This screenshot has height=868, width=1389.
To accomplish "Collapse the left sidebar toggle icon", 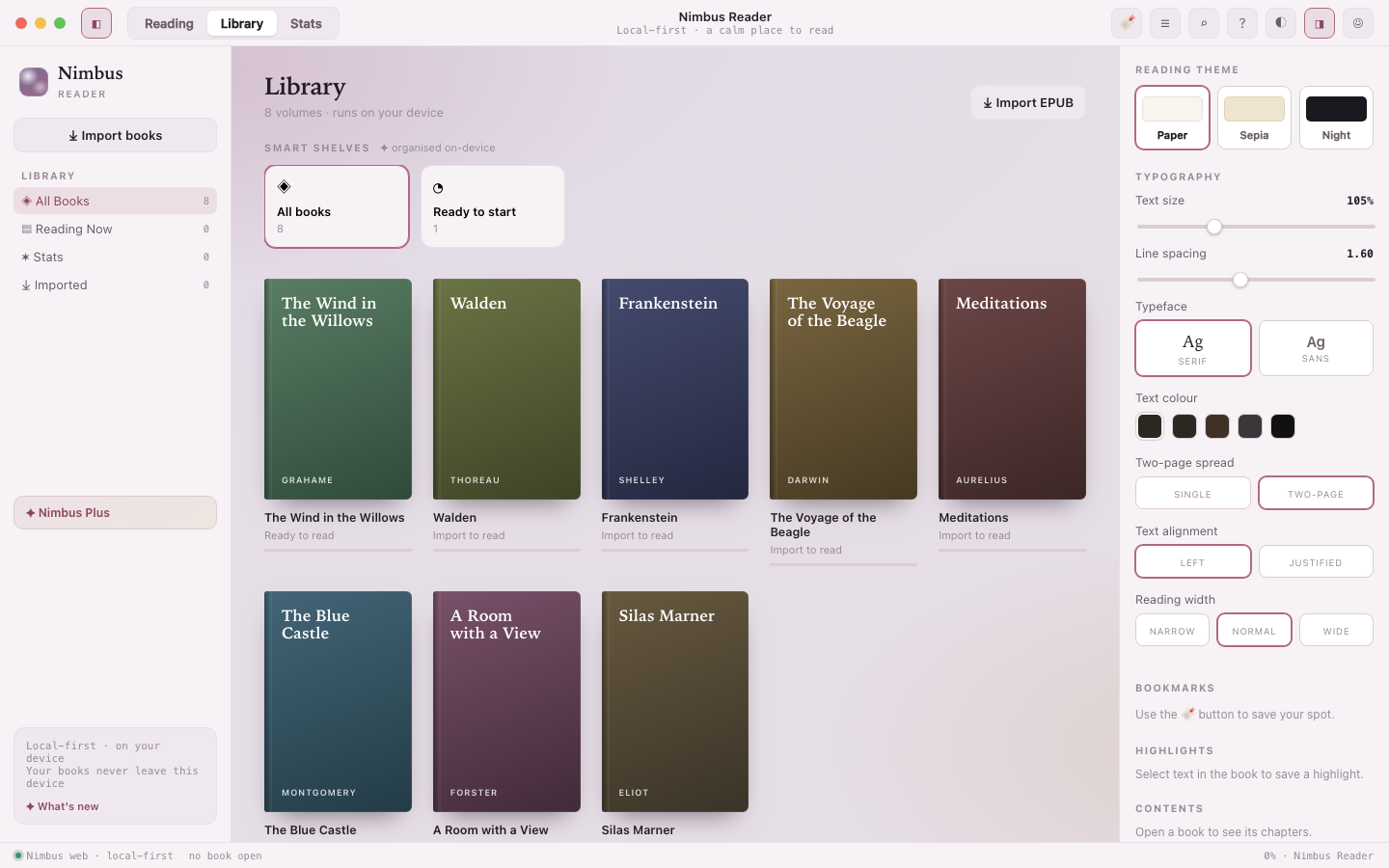I will (96, 23).
